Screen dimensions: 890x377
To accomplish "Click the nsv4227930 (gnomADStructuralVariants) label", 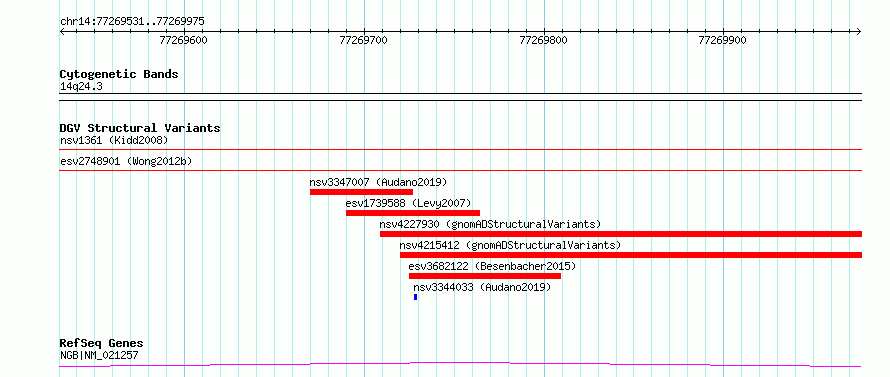I will click(490, 224).
